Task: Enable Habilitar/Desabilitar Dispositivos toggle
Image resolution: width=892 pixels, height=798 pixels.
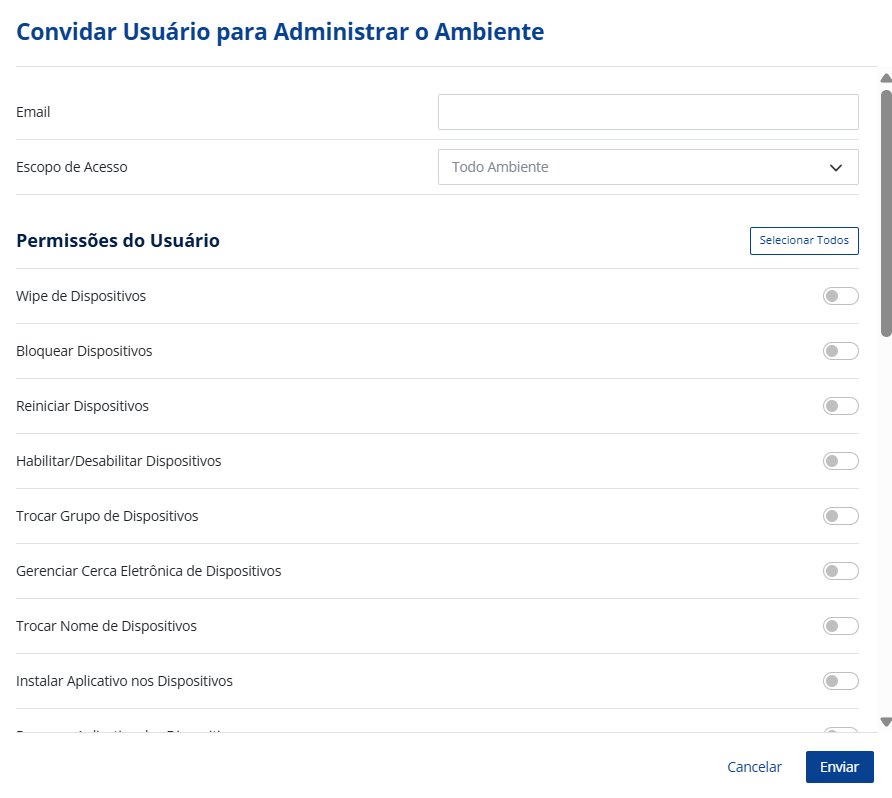Action: 840,461
